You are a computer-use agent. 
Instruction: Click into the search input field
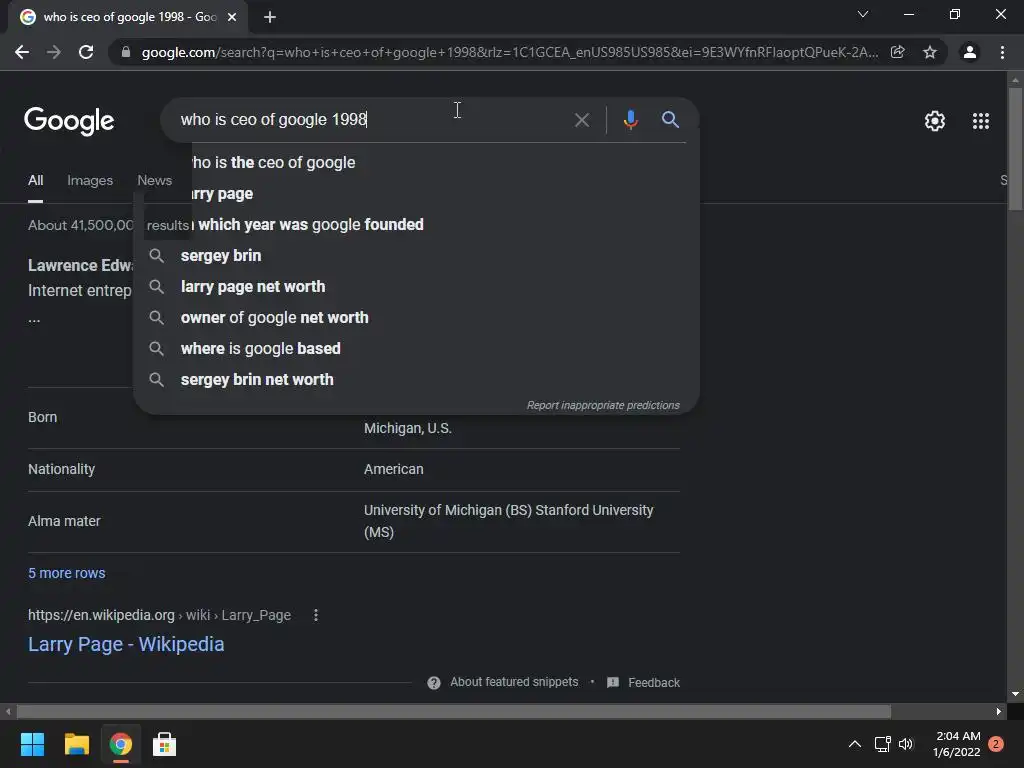(372, 120)
